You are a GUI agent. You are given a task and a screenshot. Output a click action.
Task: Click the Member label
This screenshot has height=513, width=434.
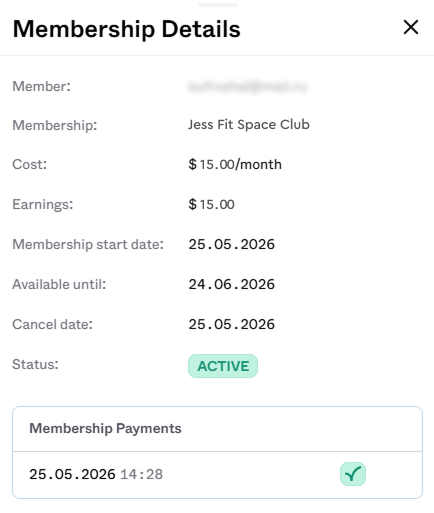[x=42, y=86]
